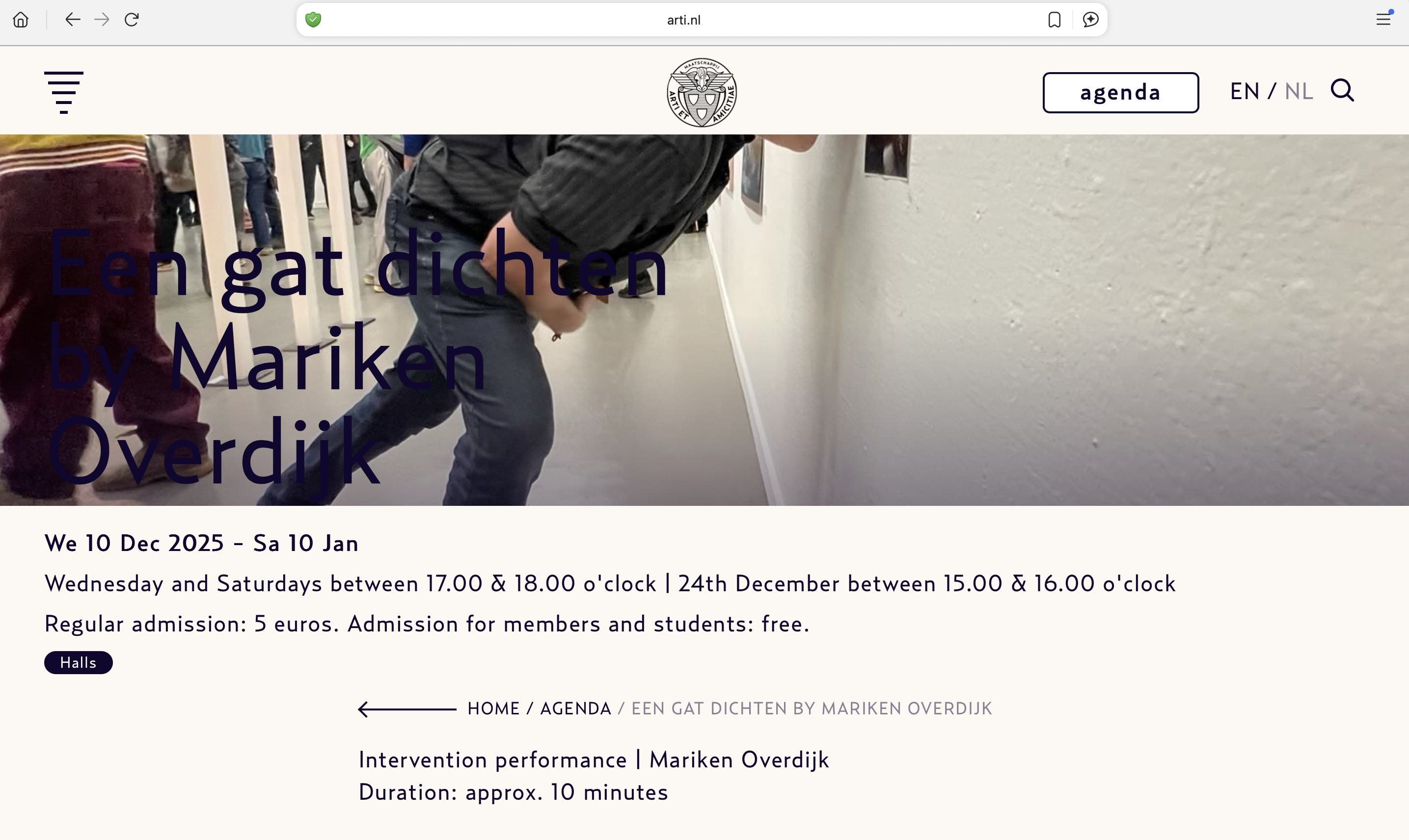
Task: Open the agenda button
Action: [x=1120, y=92]
